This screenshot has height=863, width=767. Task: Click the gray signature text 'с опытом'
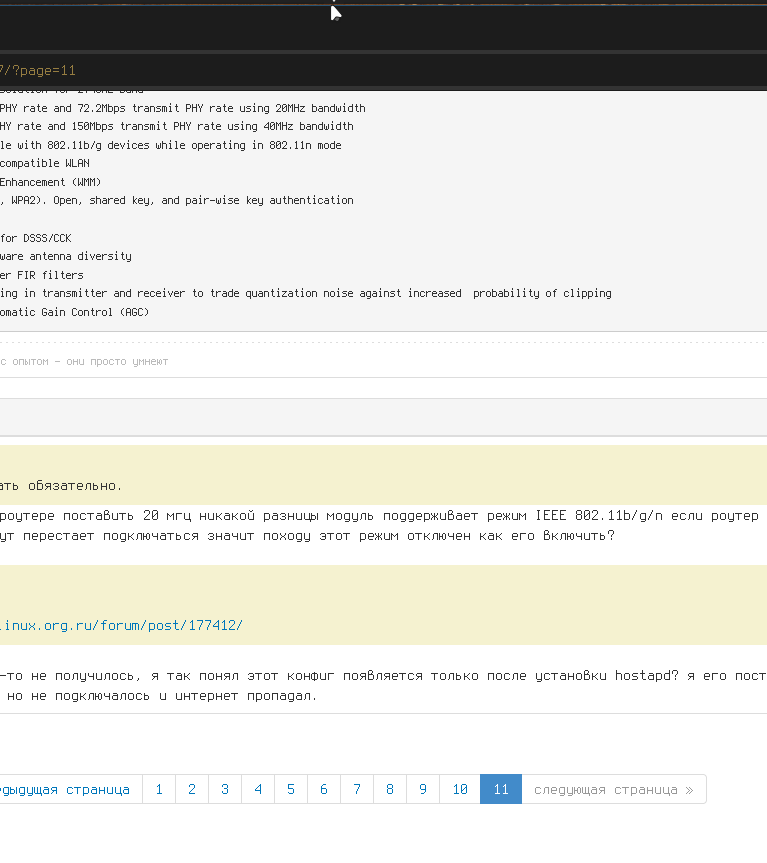tap(25, 362)
